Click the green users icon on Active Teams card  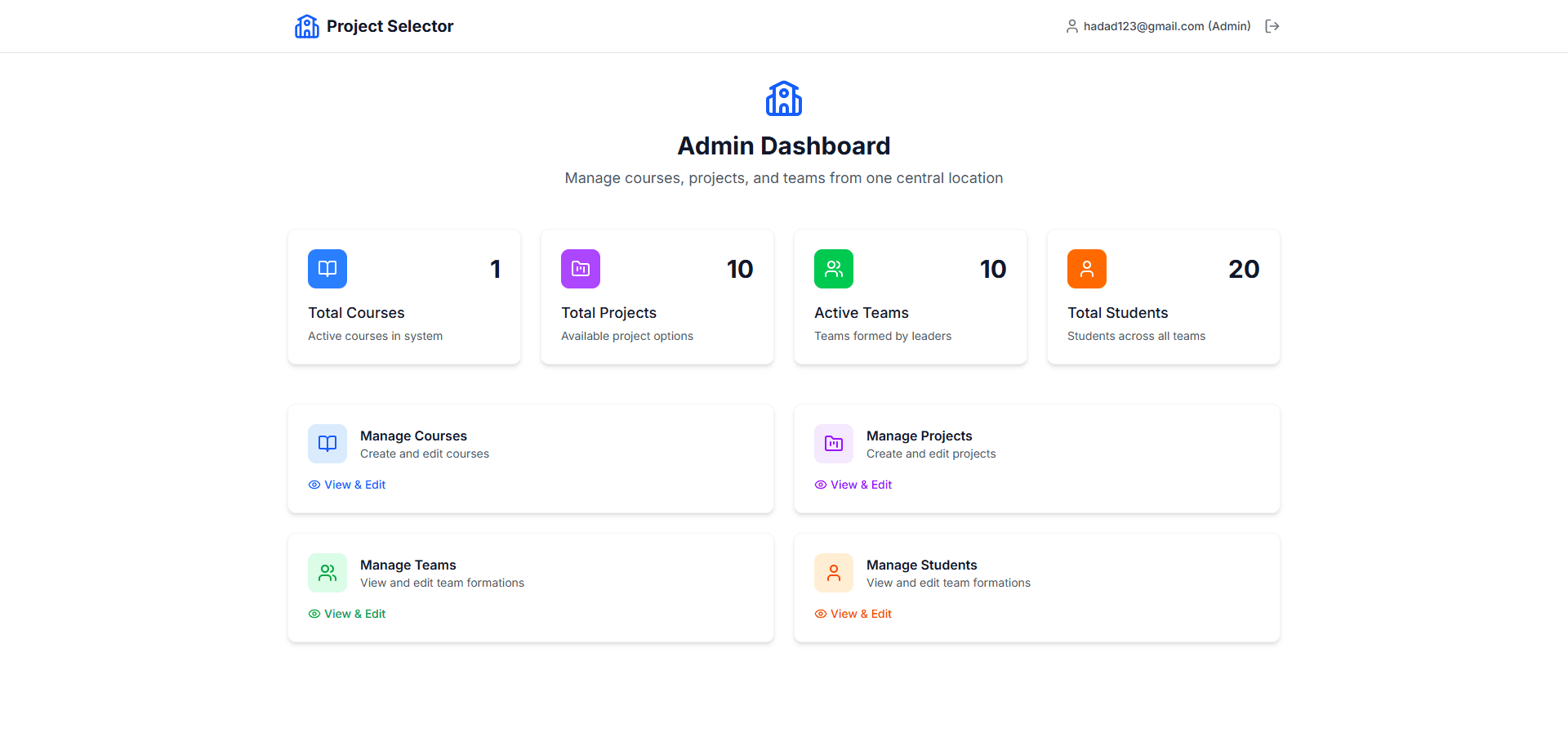pyautogui.click(x=833, y=268)
